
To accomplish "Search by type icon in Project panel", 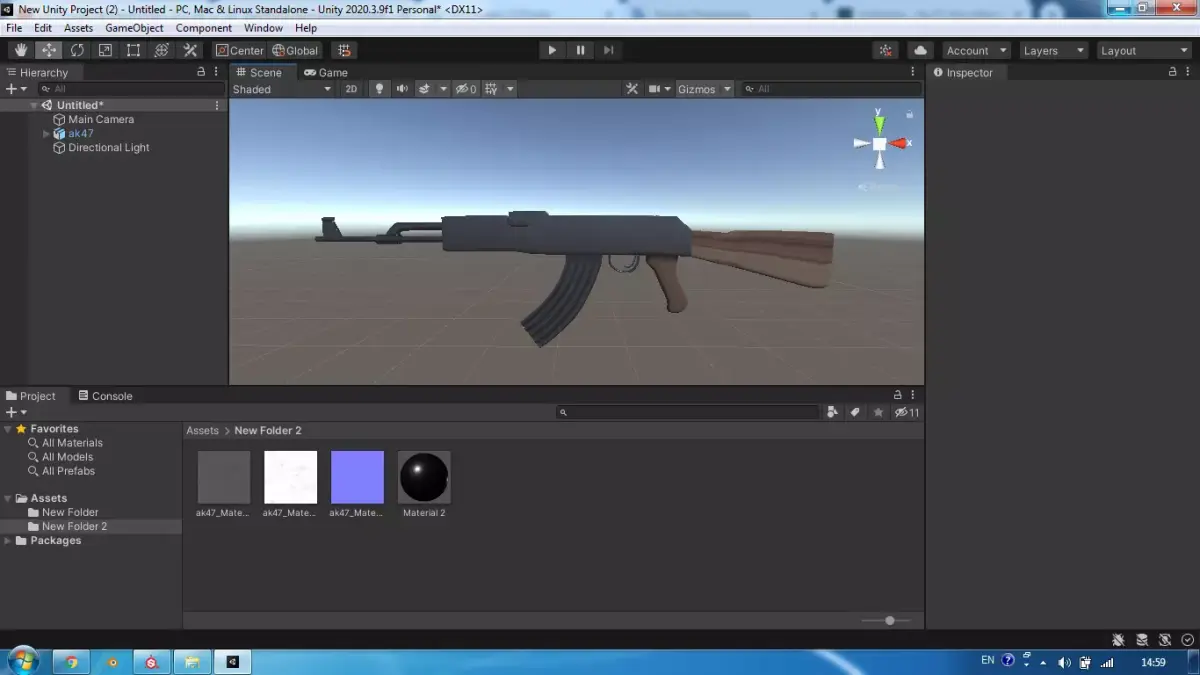I will point(832,412).
